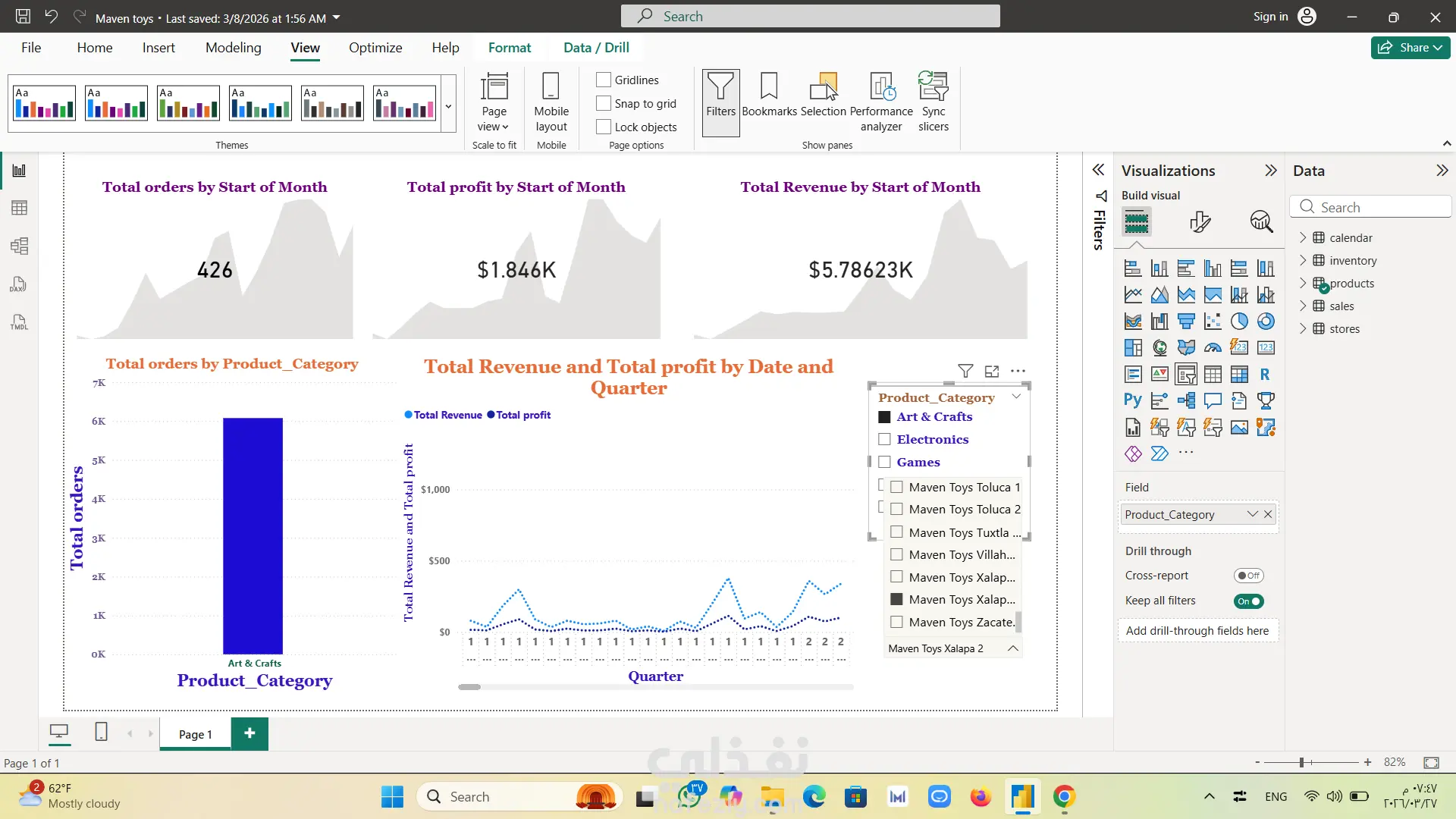Check the Electronics slicer option
1456x819 pixels.
[x=884, y=439]
